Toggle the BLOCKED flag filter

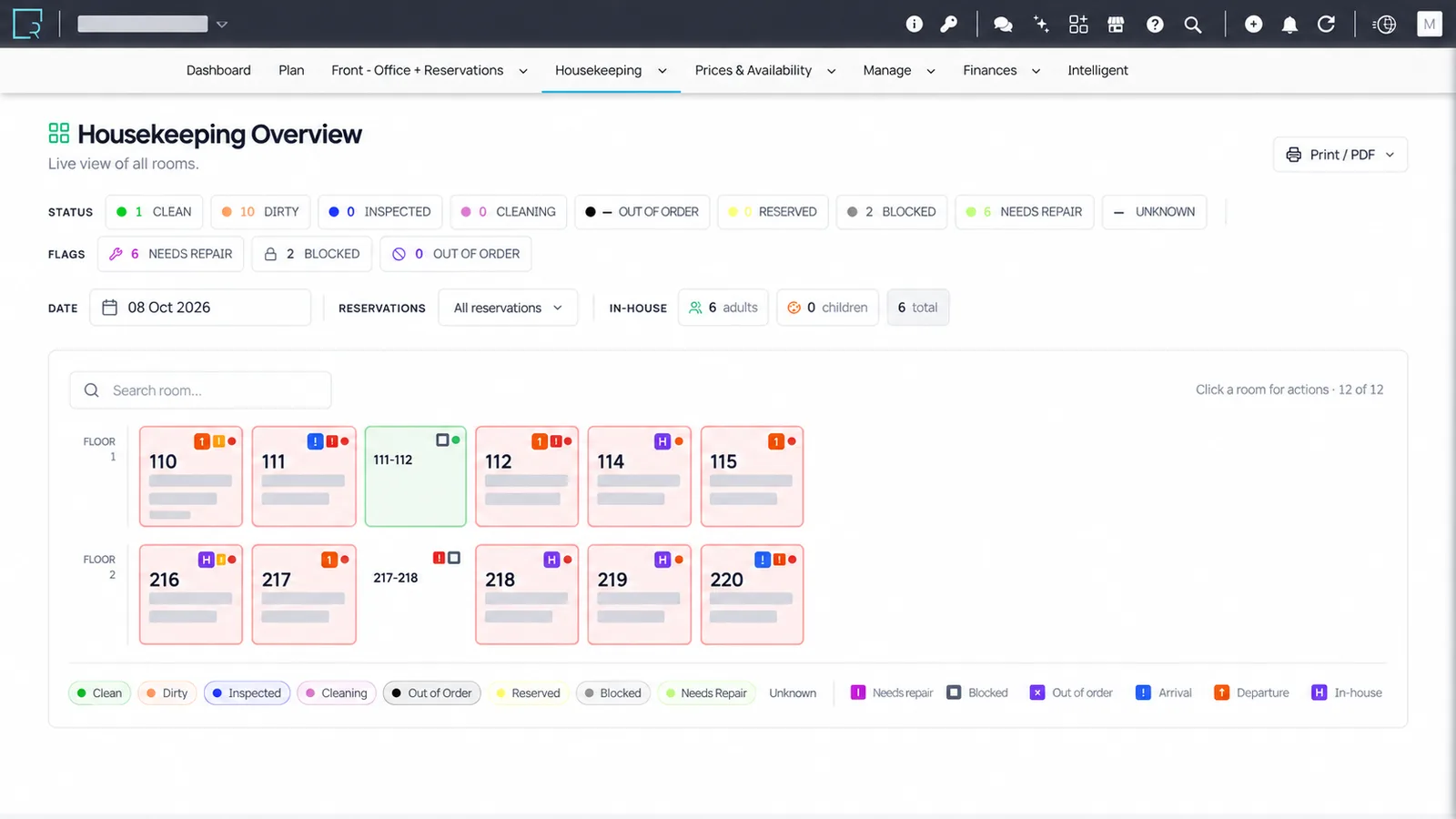[x=311, y=254]
